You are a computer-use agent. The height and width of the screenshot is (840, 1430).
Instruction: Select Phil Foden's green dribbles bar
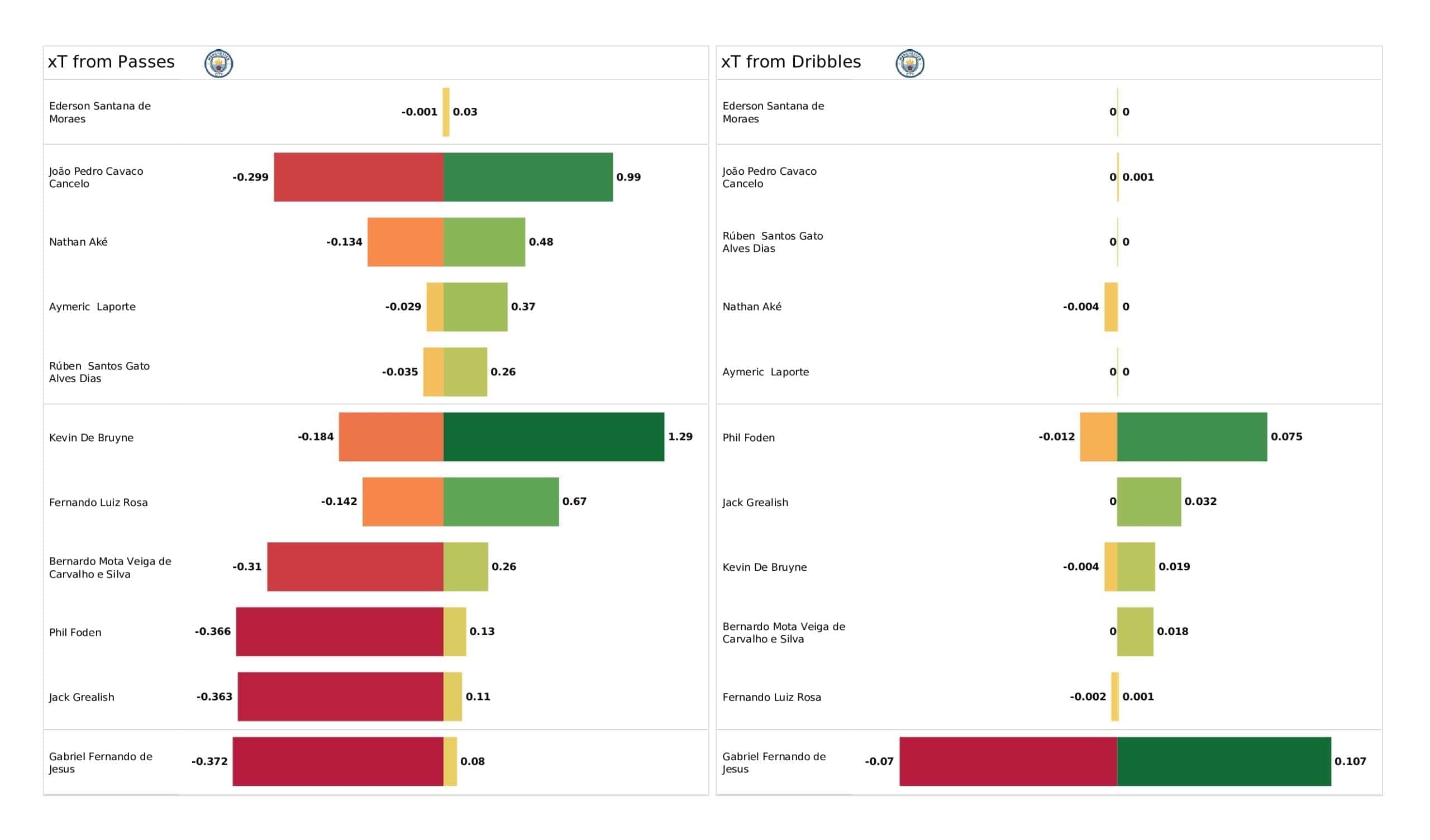1191,436
